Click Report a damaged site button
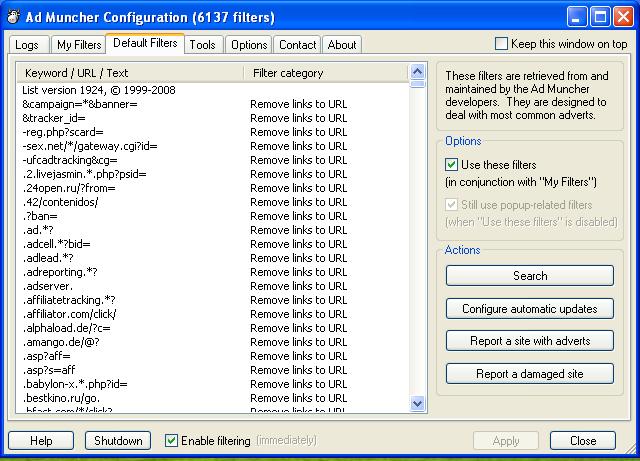 pos(530,374)
